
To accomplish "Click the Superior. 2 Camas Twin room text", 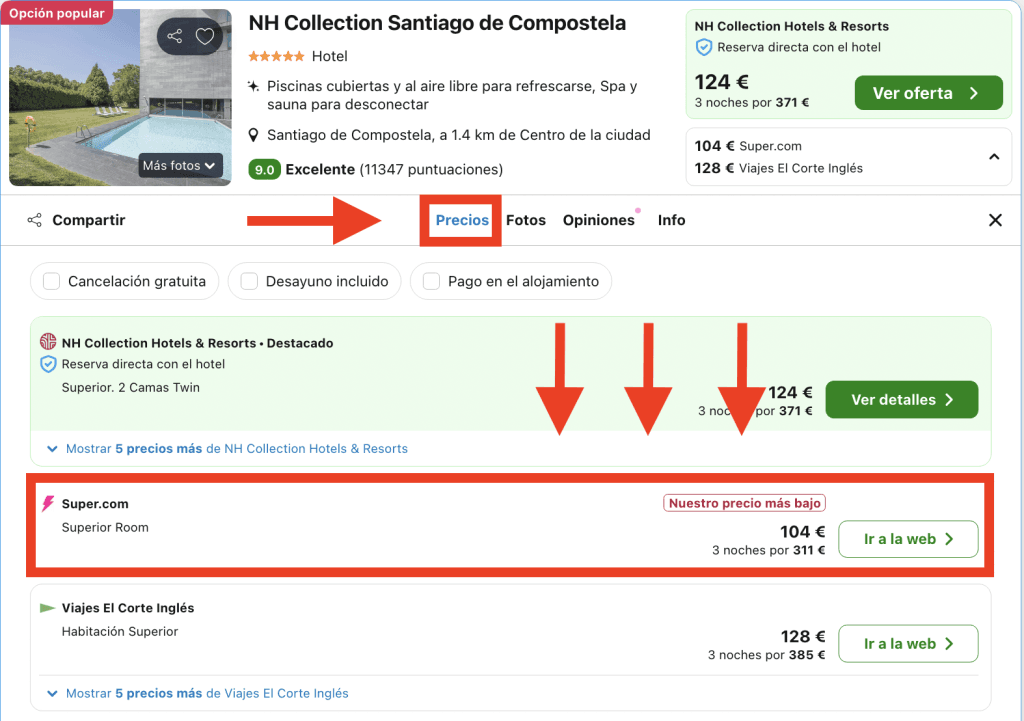I will click(131, 387).
